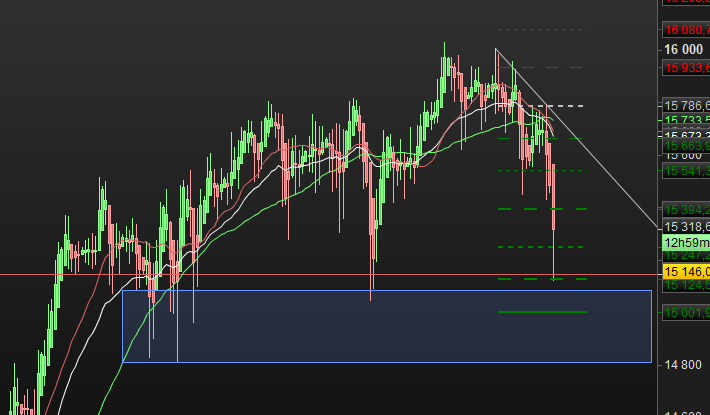This screenshot has width=710, height=415.
Task: Click the red 15 933,6 level label
Action: [686, 68]
